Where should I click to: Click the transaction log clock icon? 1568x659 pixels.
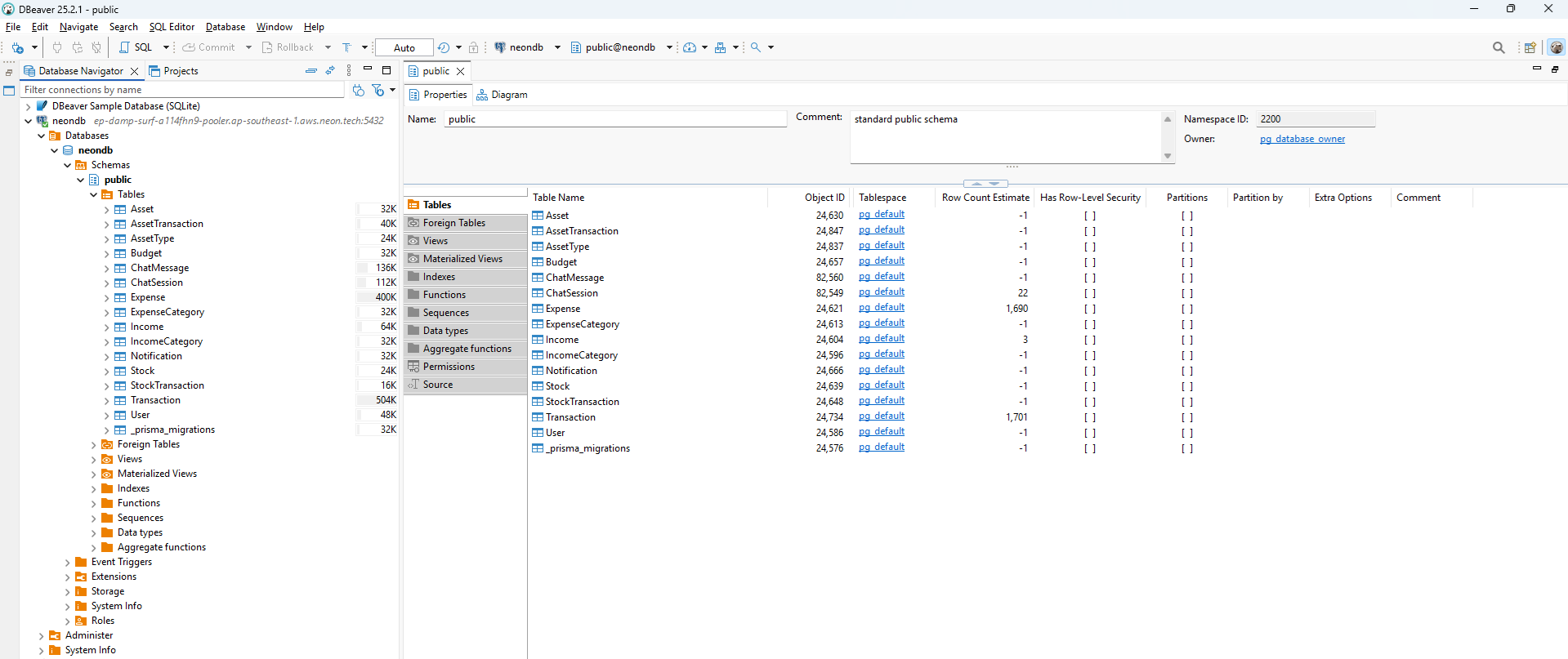point(444,47)
